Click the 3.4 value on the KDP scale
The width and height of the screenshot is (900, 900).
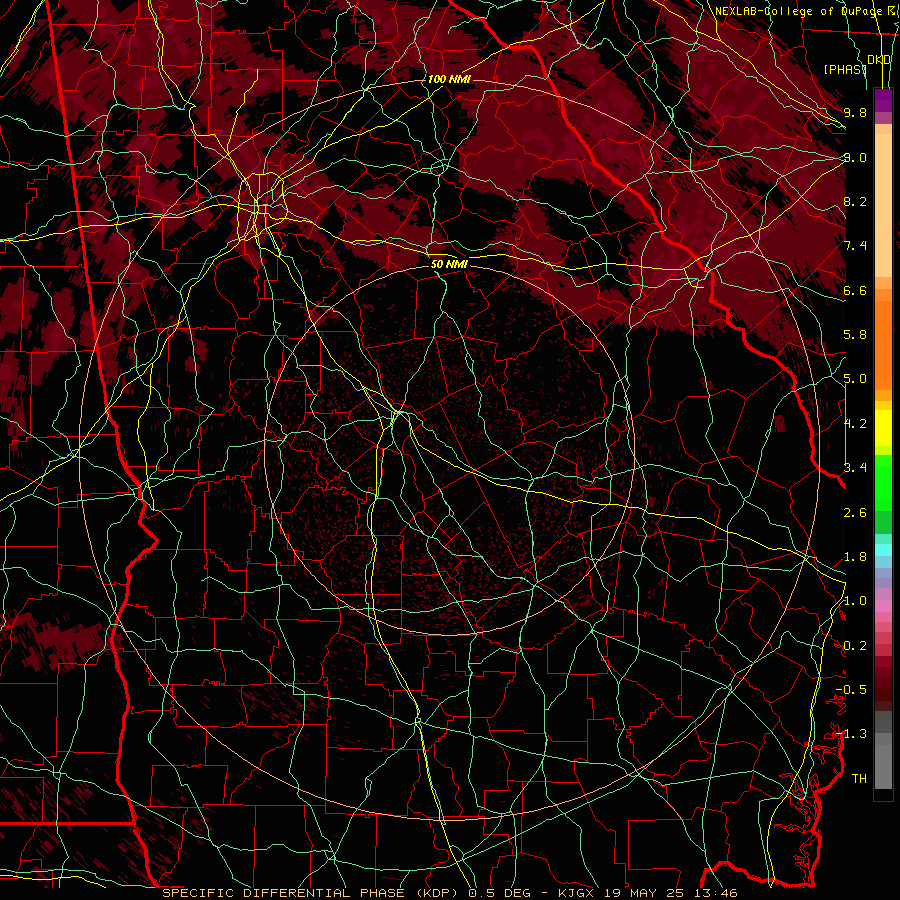click(855, 468)
